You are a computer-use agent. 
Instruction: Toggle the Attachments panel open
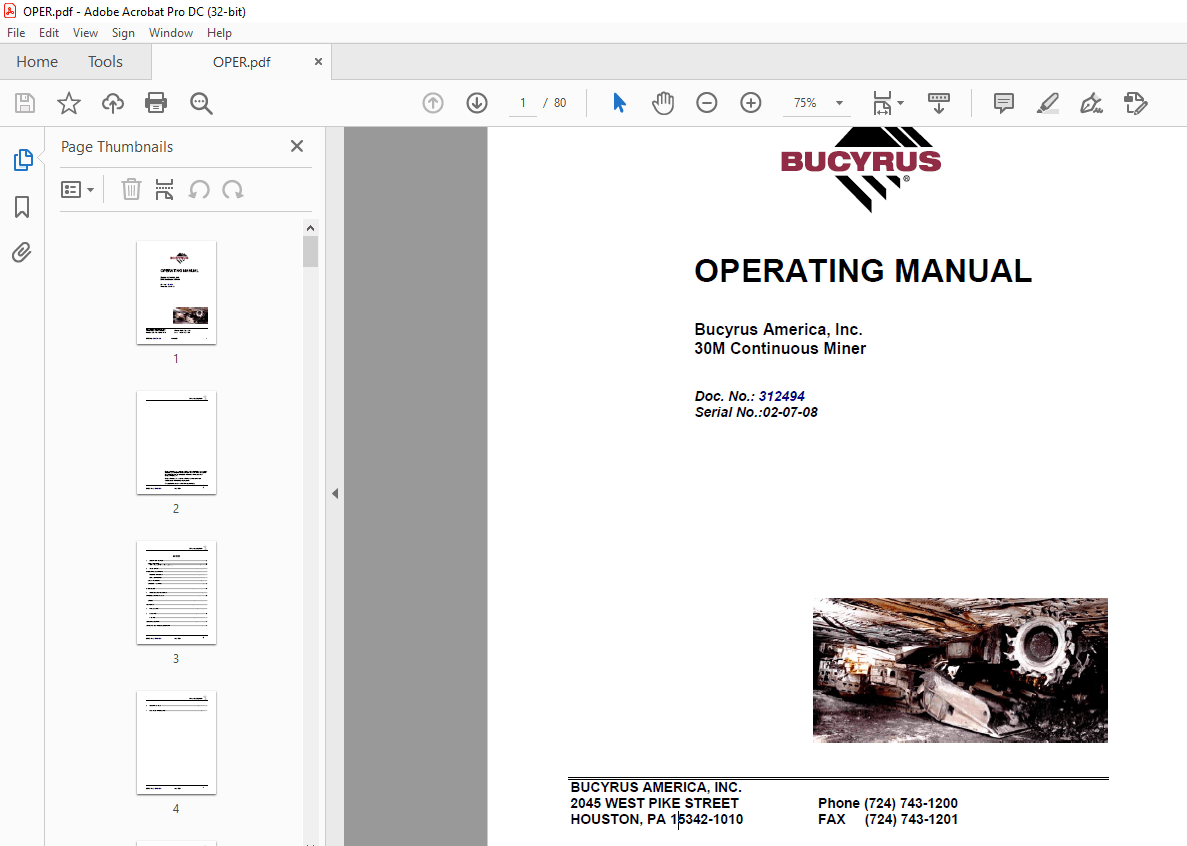(22, 252)
